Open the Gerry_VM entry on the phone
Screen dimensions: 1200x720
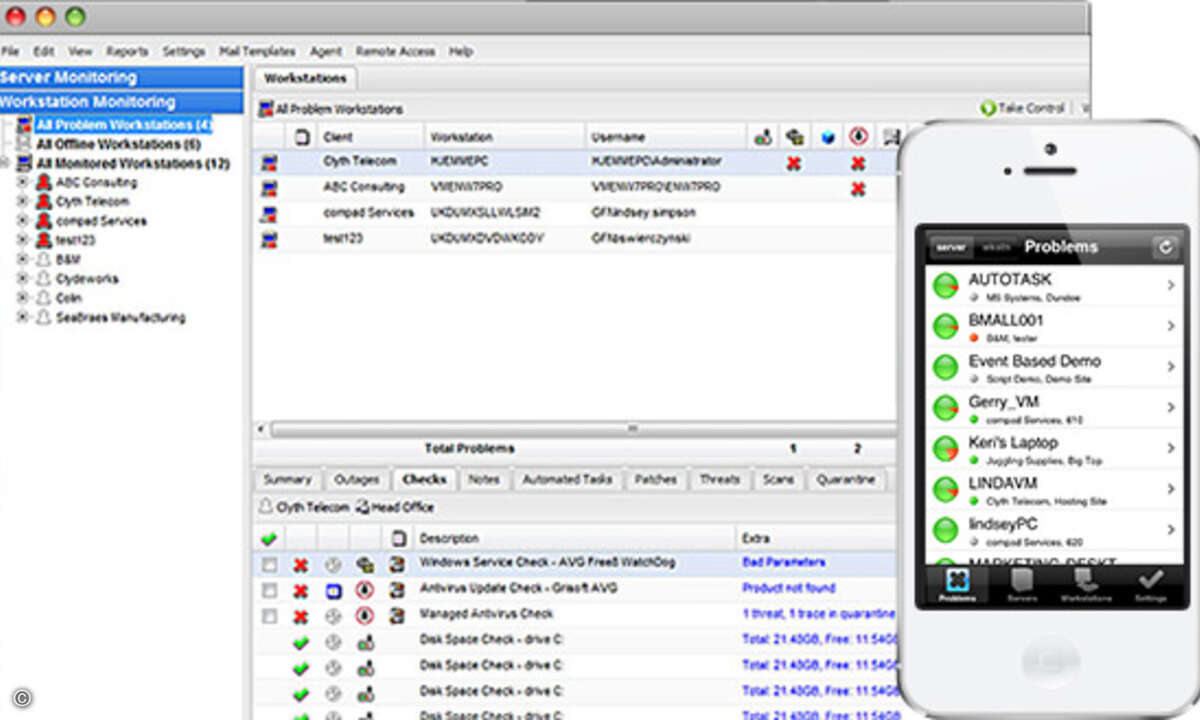click(1054, 408)
